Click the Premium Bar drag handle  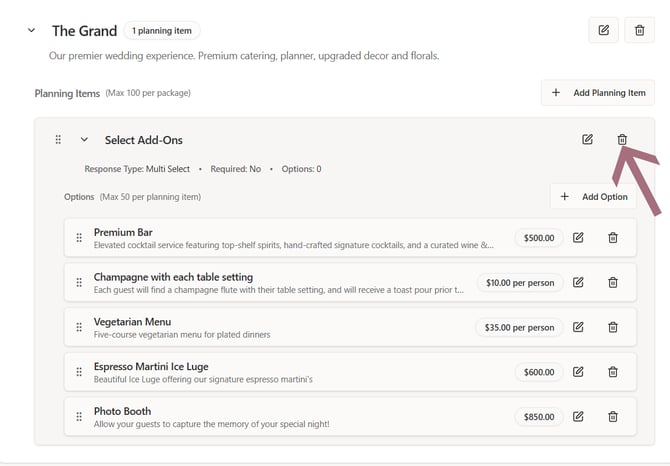coord(79,238)
